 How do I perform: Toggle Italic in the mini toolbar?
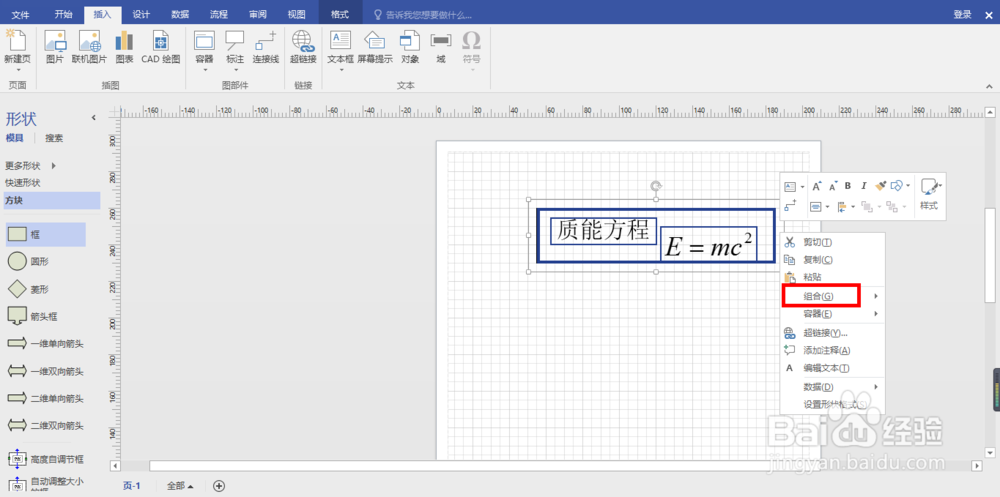(x=864, y=186)
